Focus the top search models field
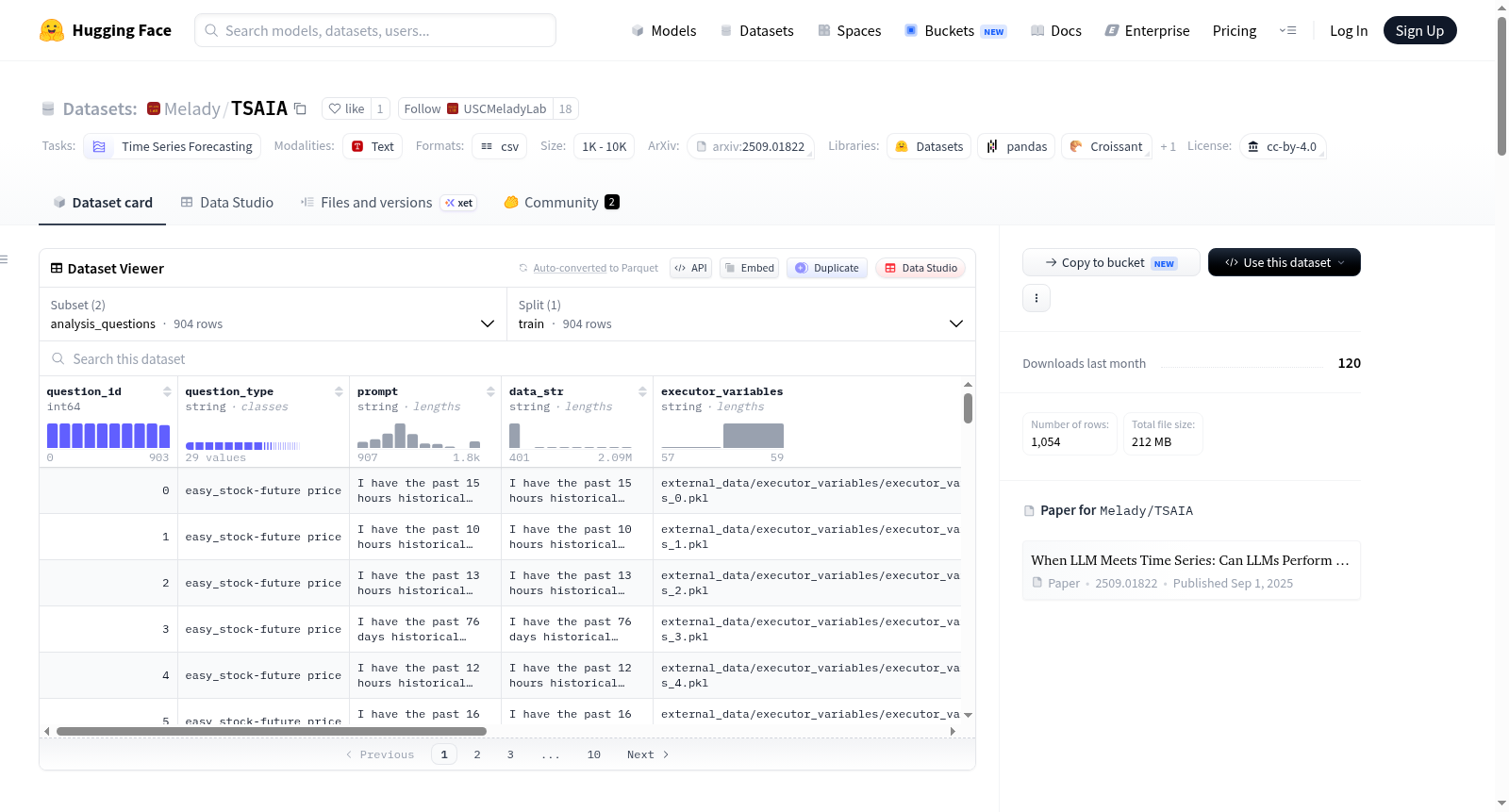 (375, 30)
